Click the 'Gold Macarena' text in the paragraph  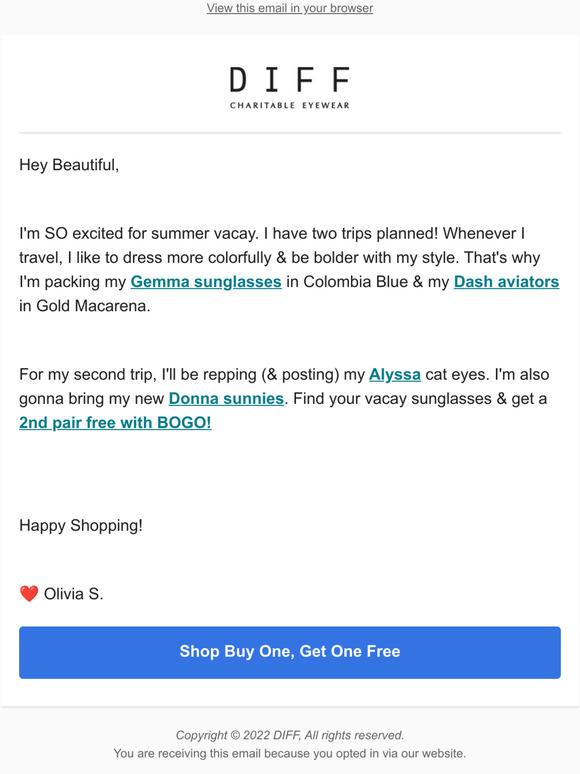pos(93,306)
